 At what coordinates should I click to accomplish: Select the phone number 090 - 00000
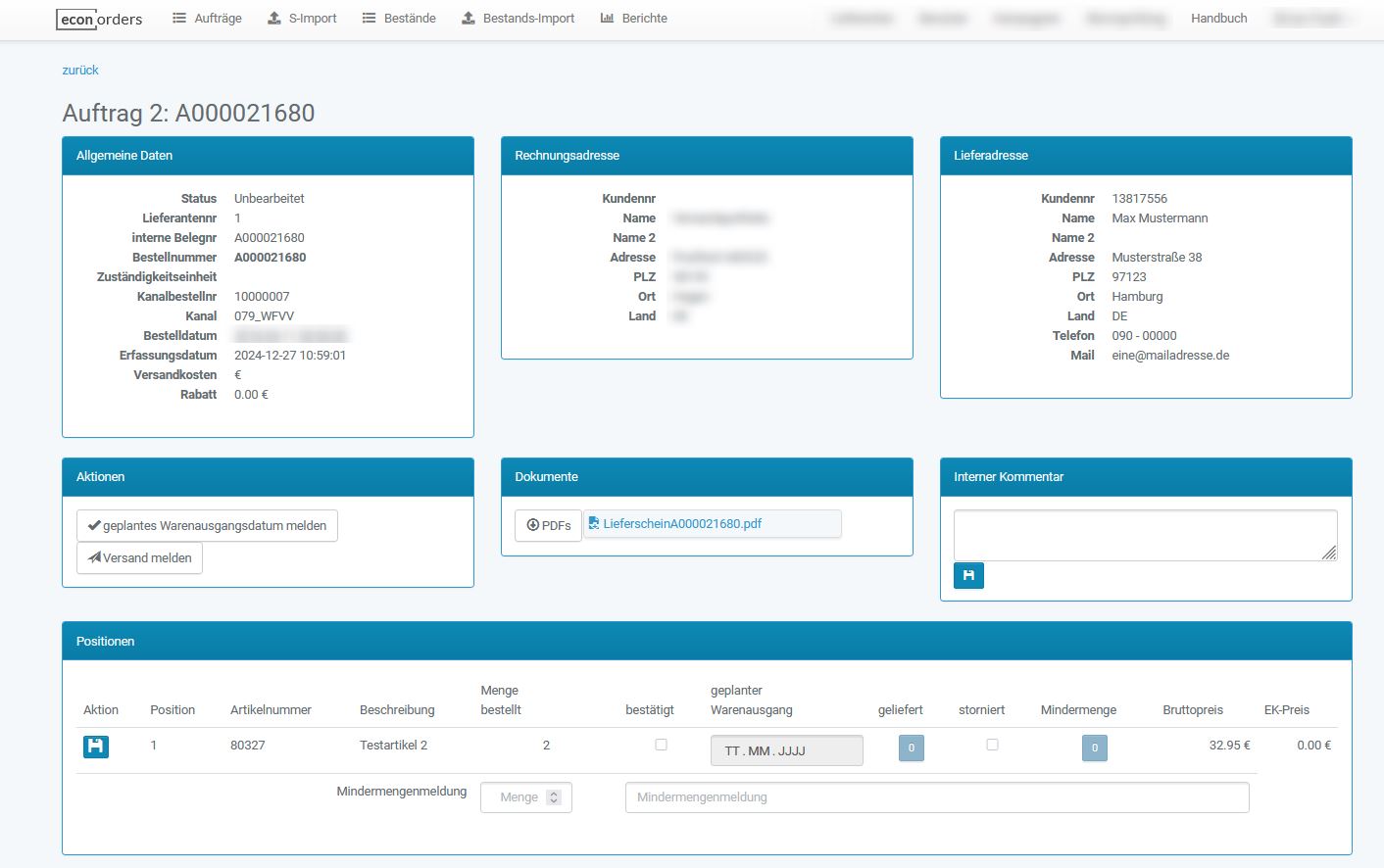click(x=1144, y=336)
